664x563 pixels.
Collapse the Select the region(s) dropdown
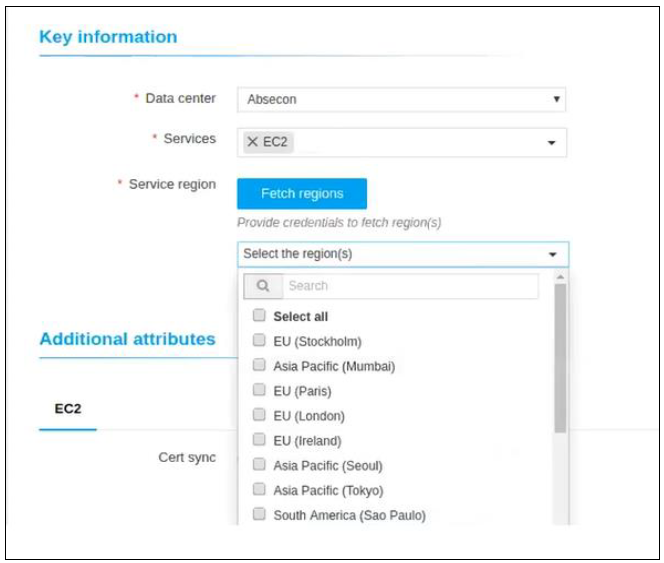552,255
